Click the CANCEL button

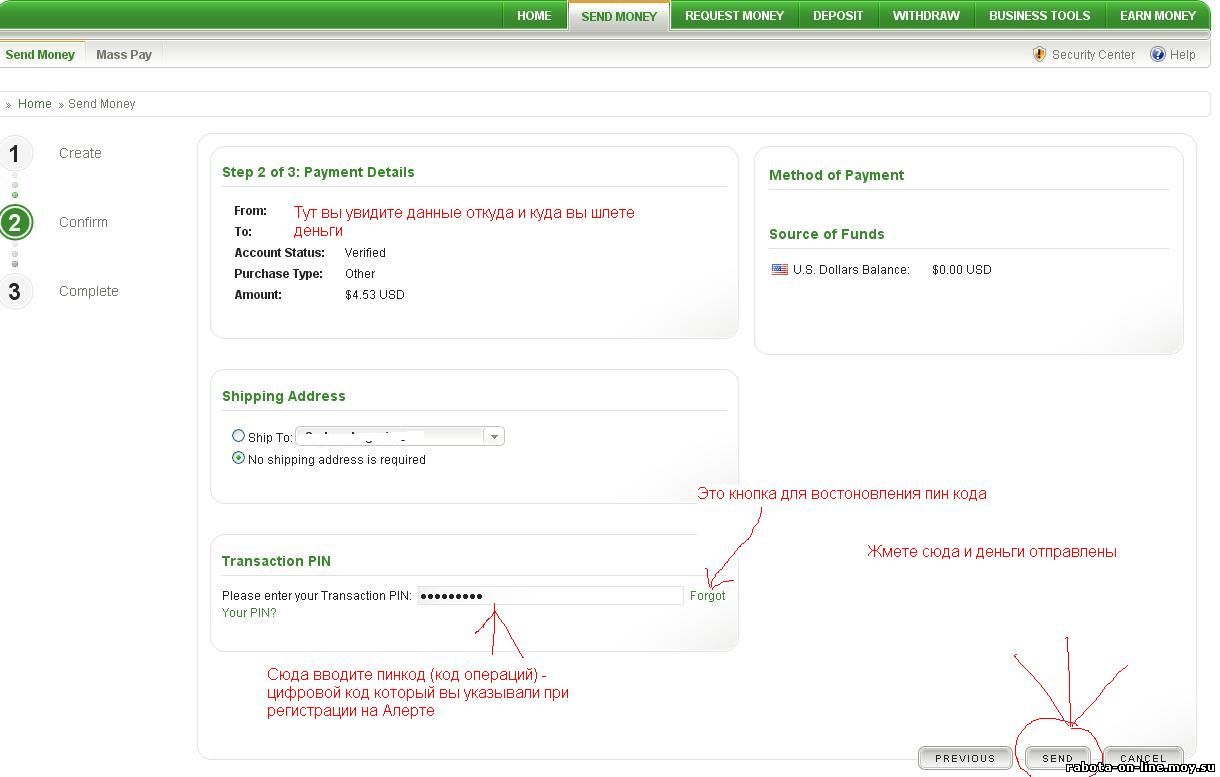[x=1143, y=758]
